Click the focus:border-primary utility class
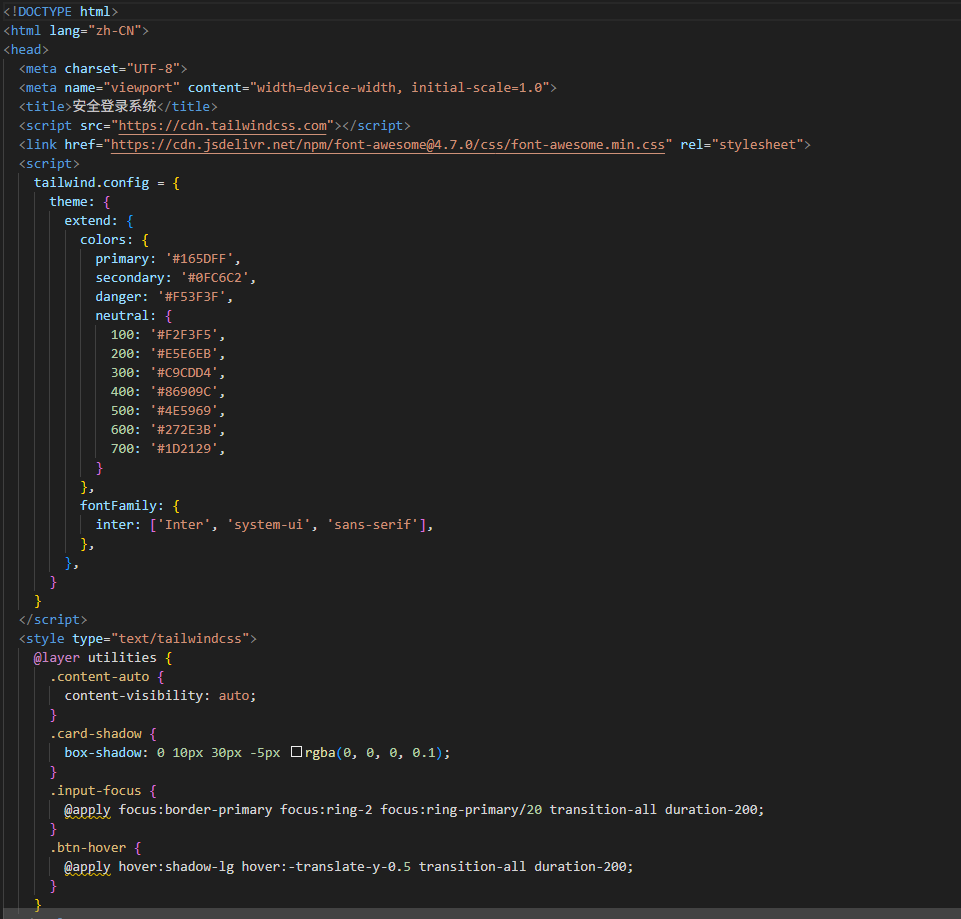 tap(195, 810)
